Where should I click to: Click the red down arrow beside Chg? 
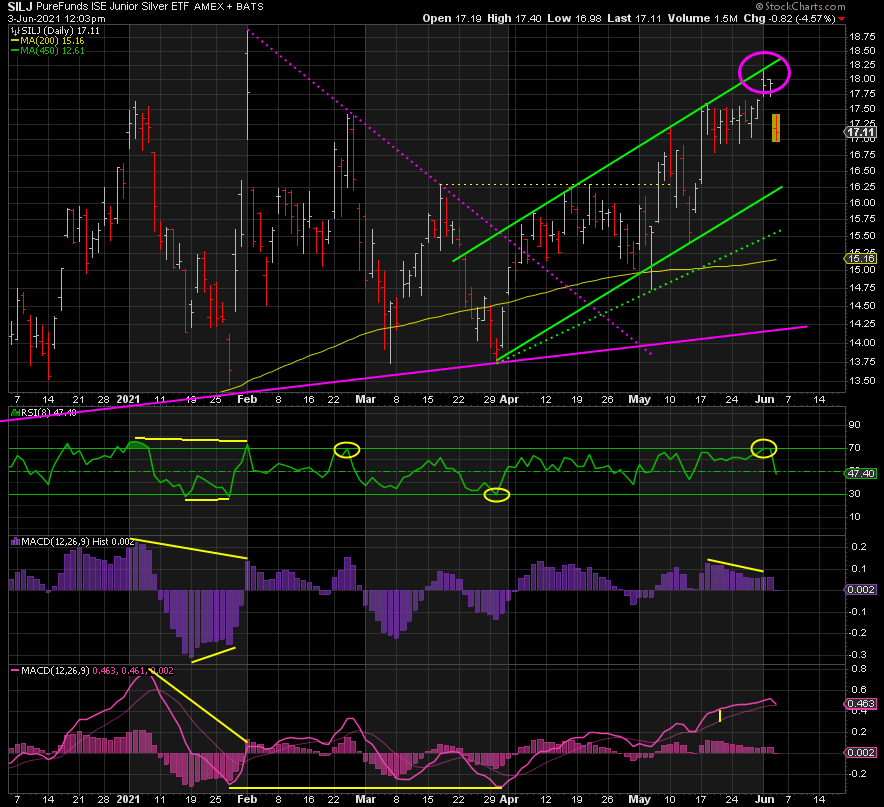point(841,19)
